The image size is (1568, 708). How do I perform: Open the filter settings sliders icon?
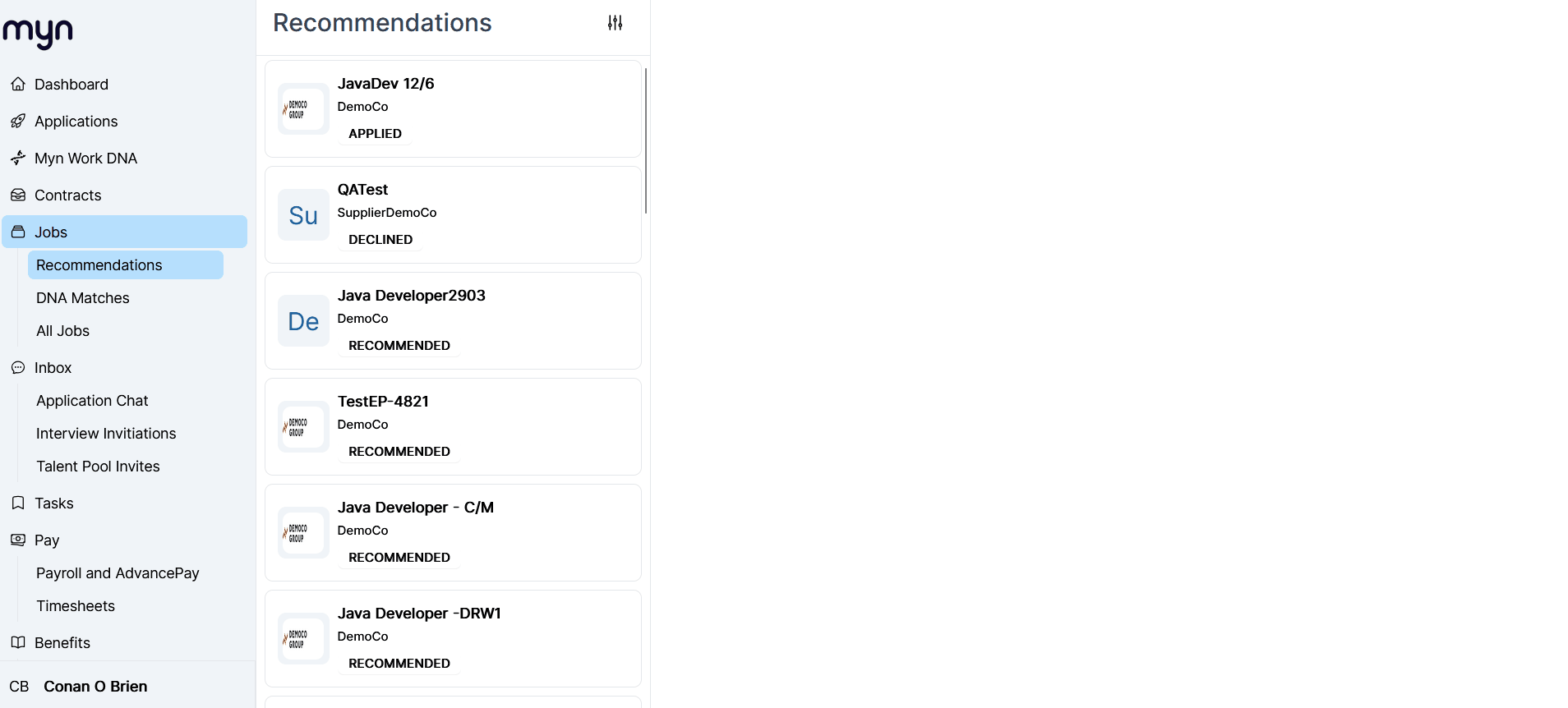pyautogui.click(x=615, y=23)
